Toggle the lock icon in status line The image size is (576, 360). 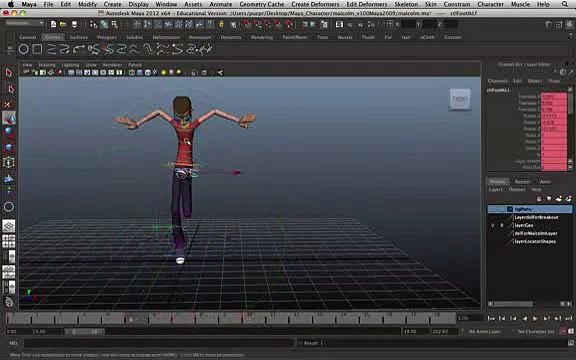221,24
